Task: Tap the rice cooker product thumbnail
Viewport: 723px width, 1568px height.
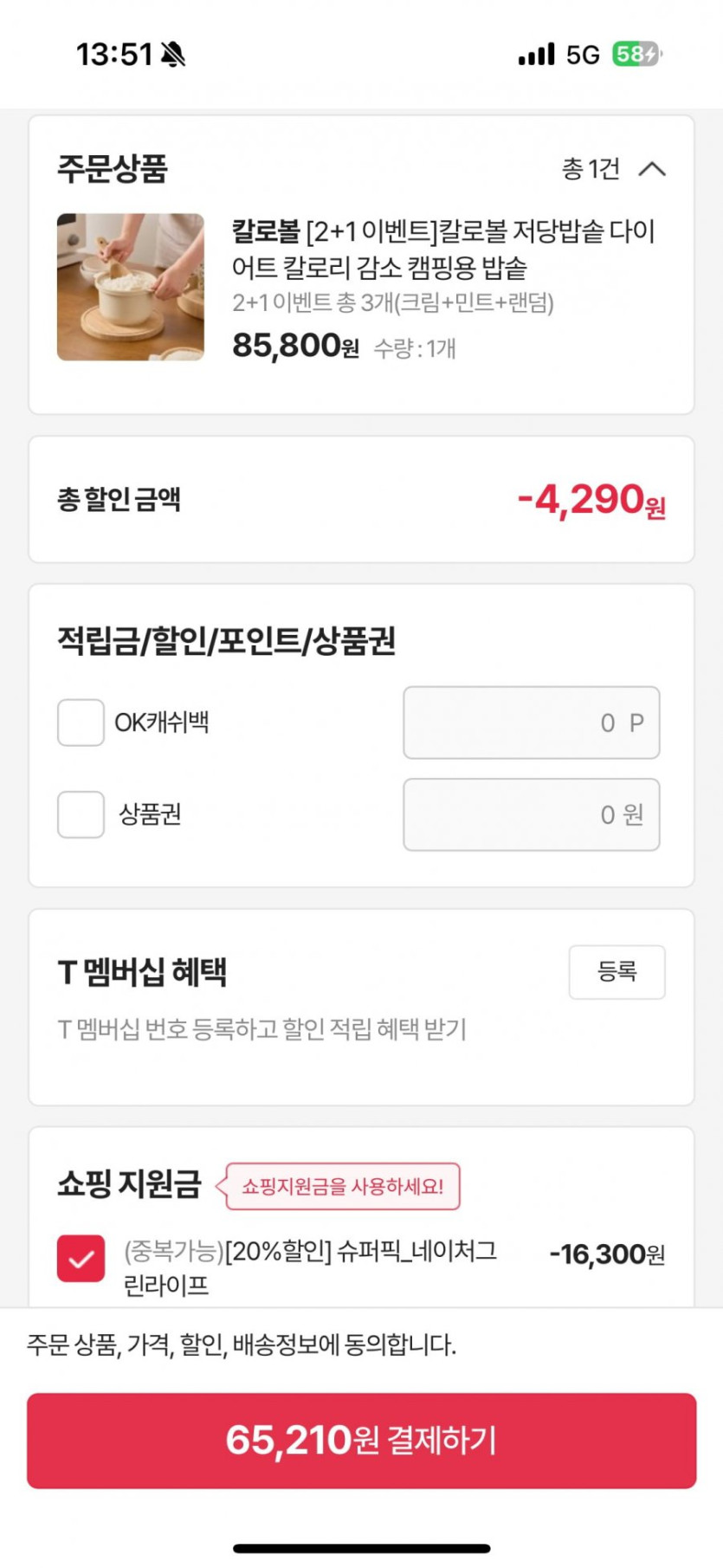Action: coord(131,287)
